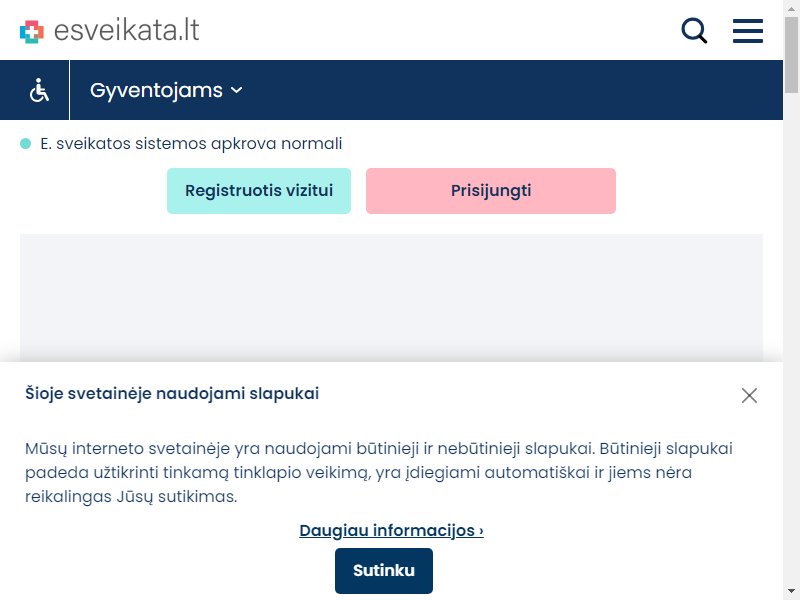Close the cookie banner with X icon
800x600 pixels.
point(749,395)
